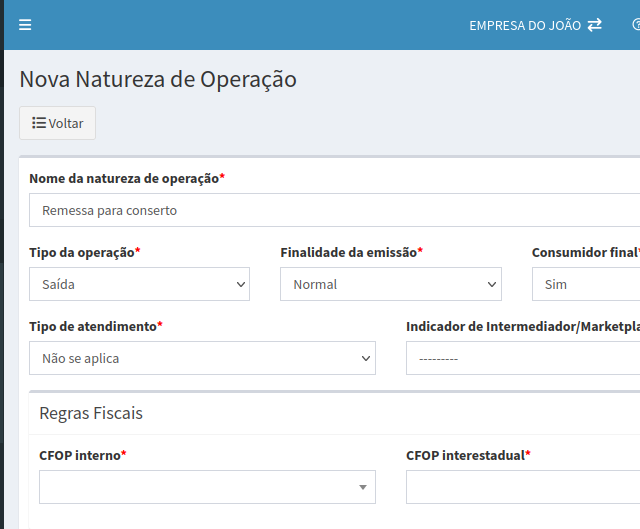Screen dimensions: 640x529
Task: Open the Tipo da operação dropdown
Action: click(x=139, y=284)
